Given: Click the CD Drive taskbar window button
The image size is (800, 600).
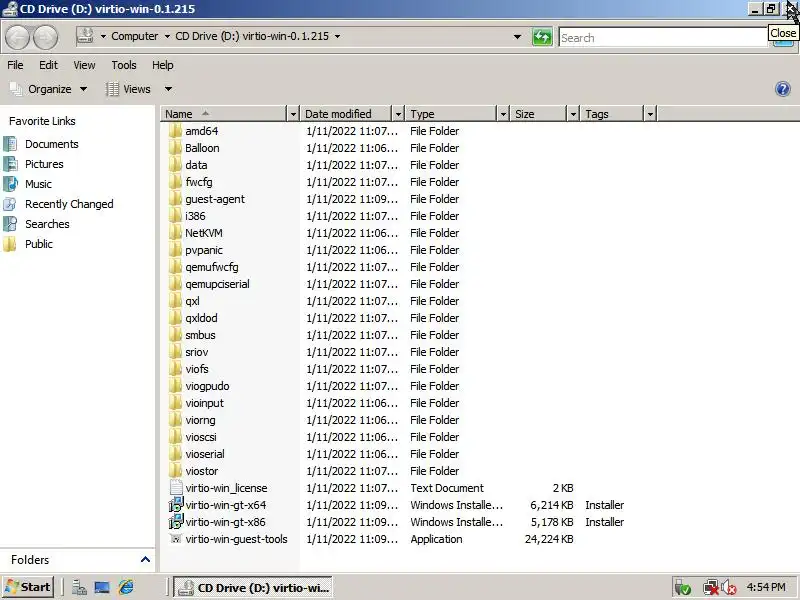Looking at the screenshot, I should (253, 587).
